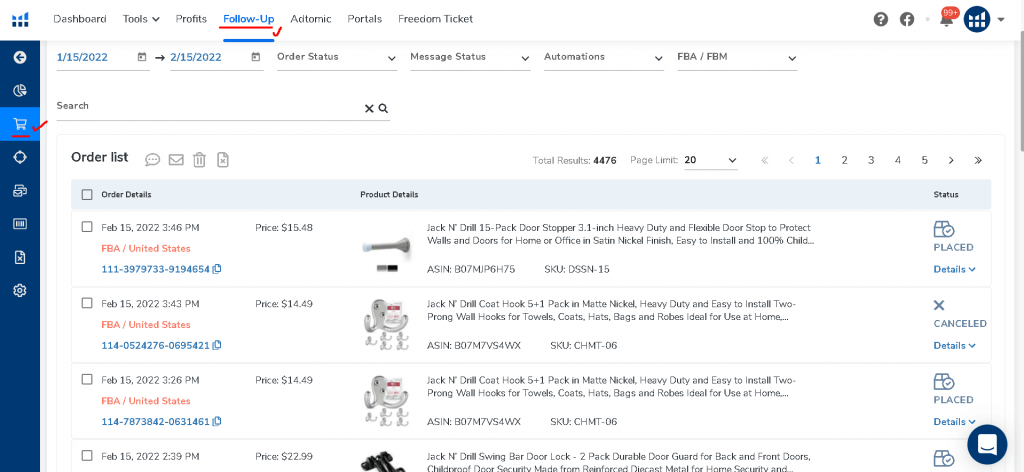Click the Facebook icon in header
Image resolution: width=1024 pixels, height=472 pixels.
907,19
